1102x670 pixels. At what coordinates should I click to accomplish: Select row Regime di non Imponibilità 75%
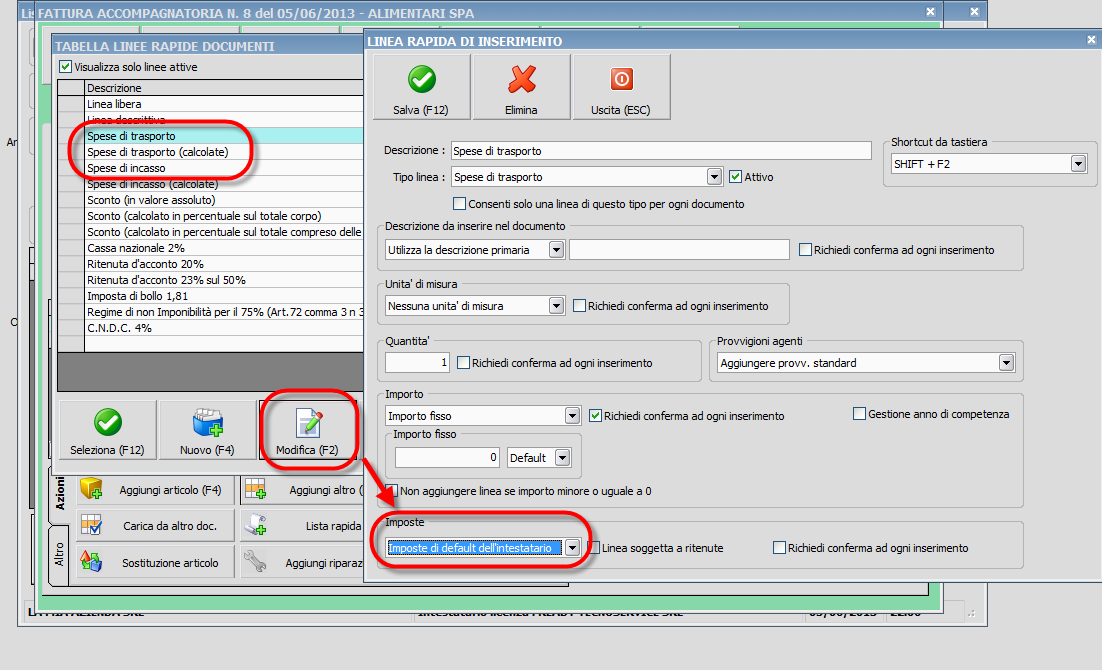pyautogui.click(x=223, y=312)
